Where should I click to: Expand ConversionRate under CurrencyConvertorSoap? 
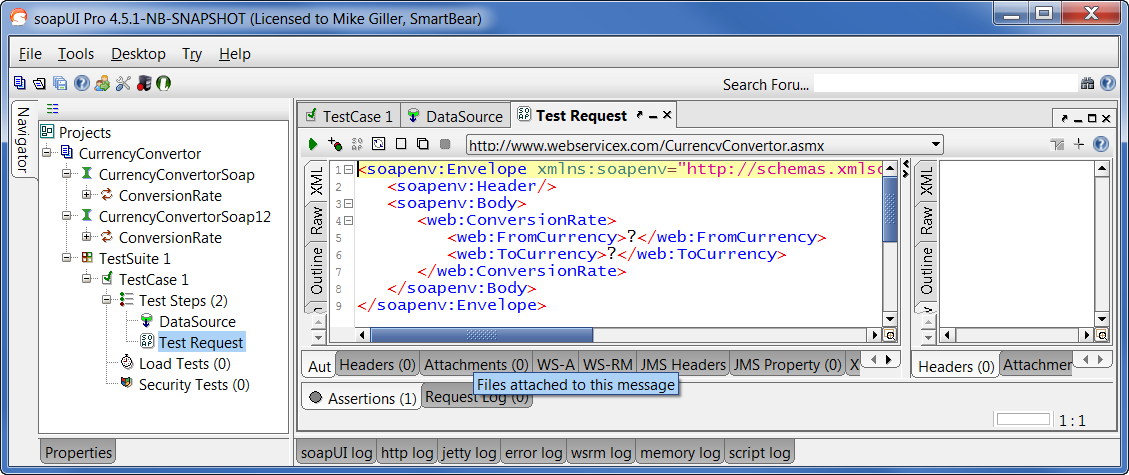87,194
